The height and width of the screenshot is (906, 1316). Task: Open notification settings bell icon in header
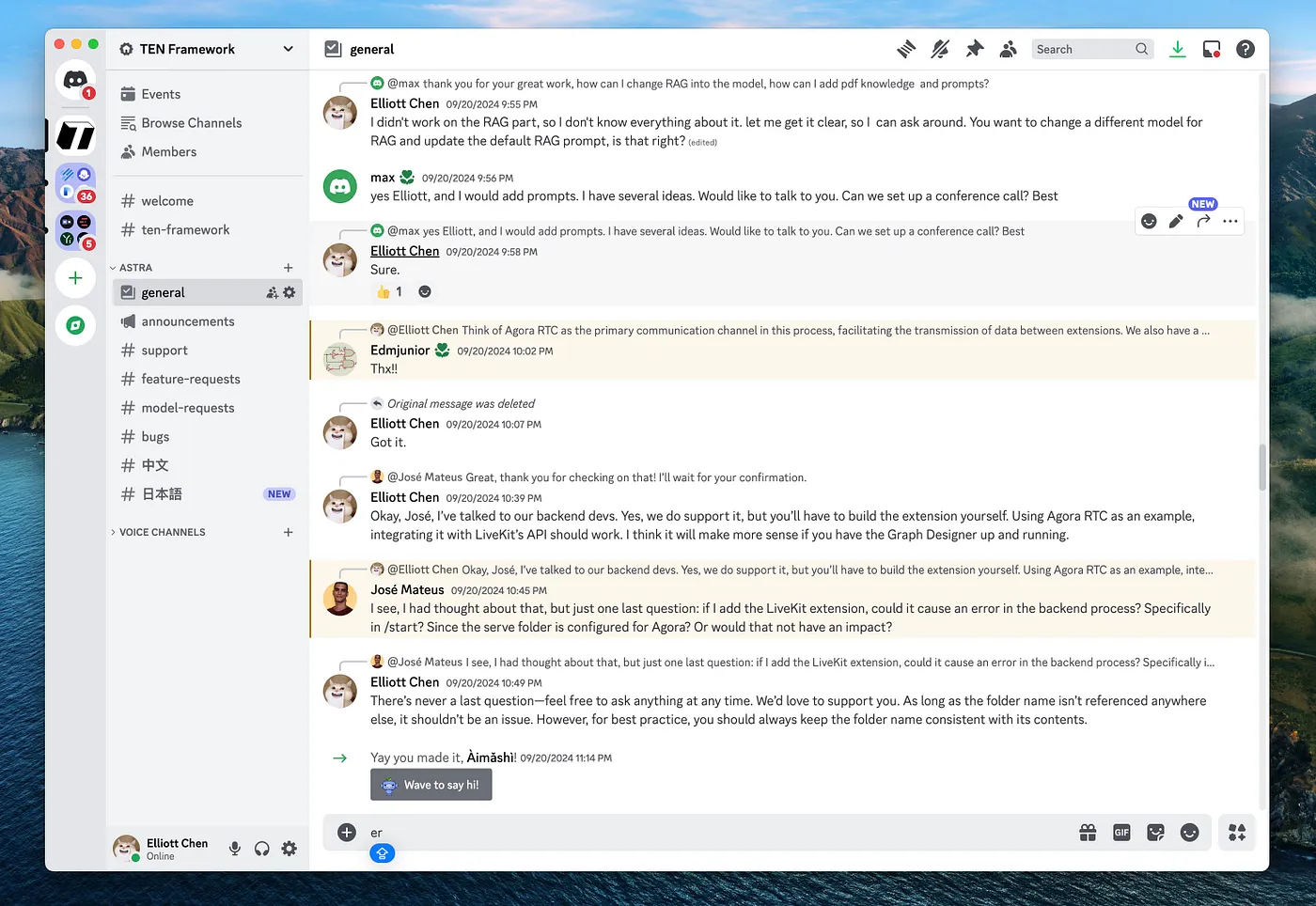pos(940,49)
